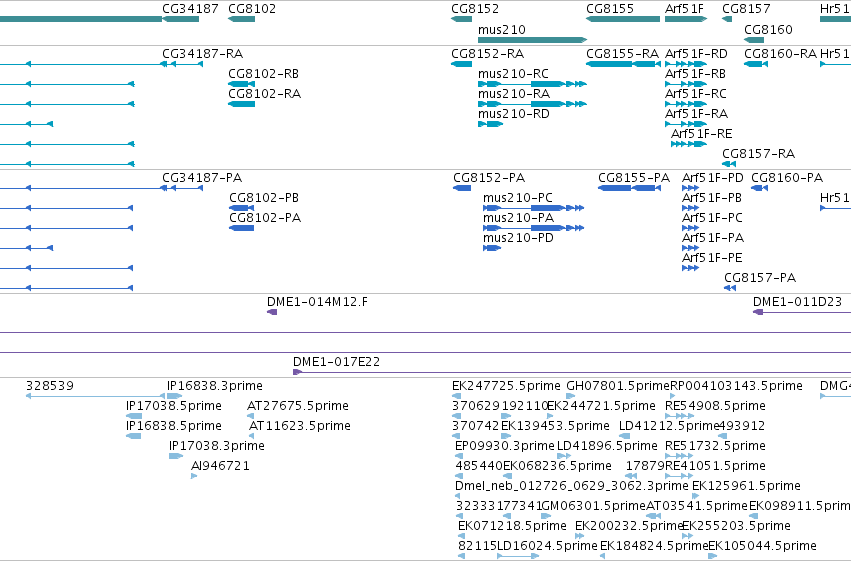This screenshot has width=851, height=561.
Task: Select EST GH07801.5prime
Action: [x=618, y=386]
